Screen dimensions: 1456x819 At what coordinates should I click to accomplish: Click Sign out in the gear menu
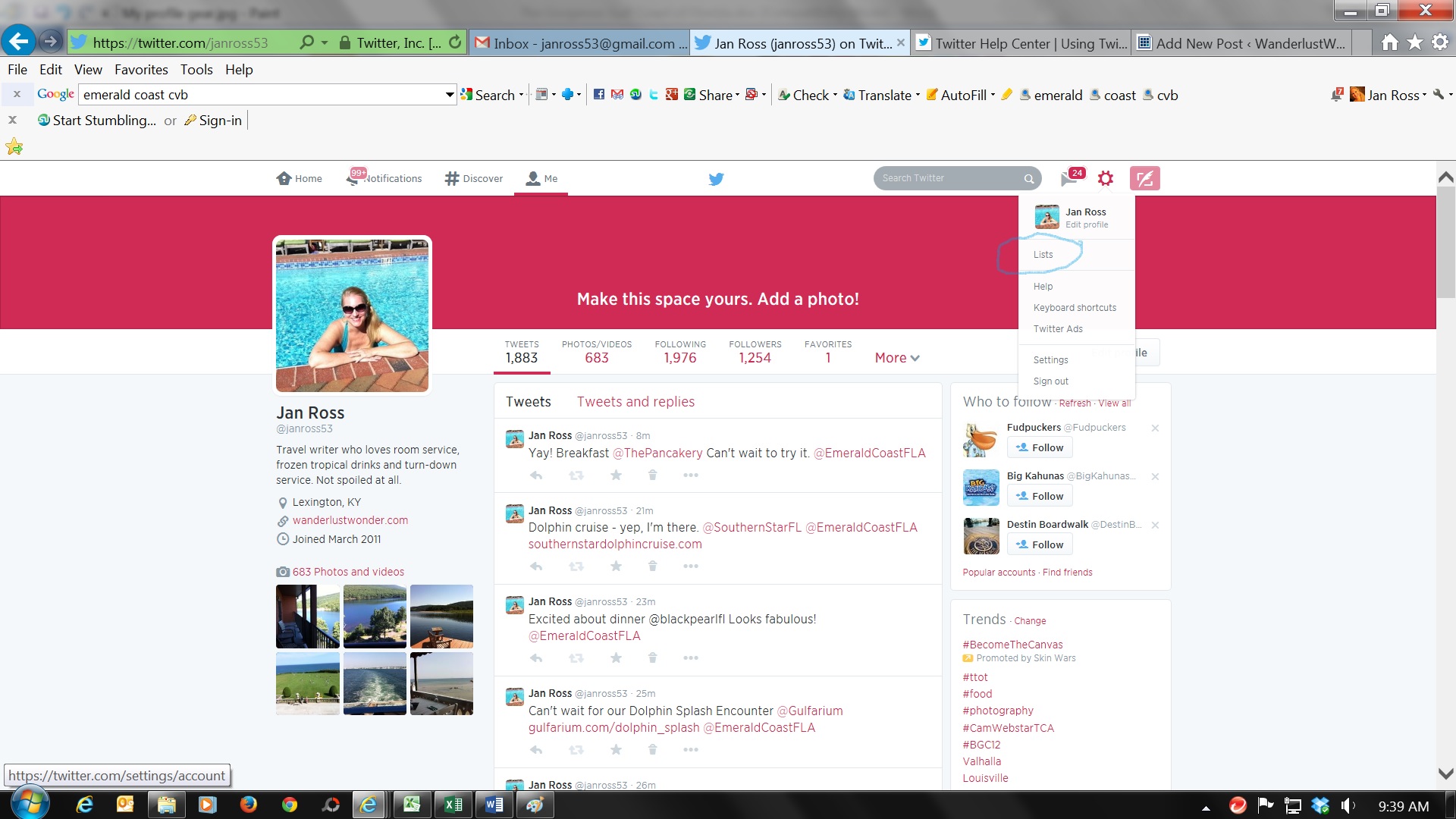pyautogui.click(x=1050, y=381)
